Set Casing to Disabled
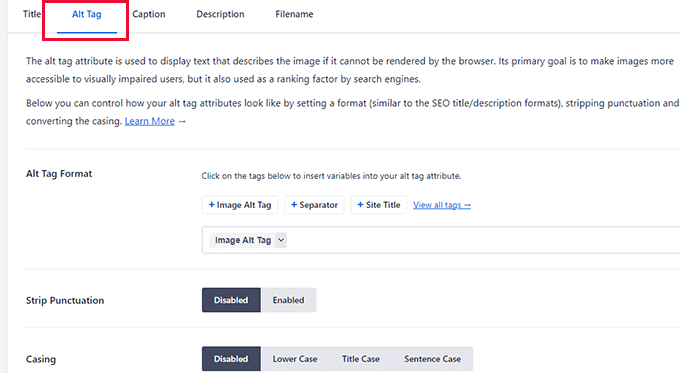 point(231,359)
